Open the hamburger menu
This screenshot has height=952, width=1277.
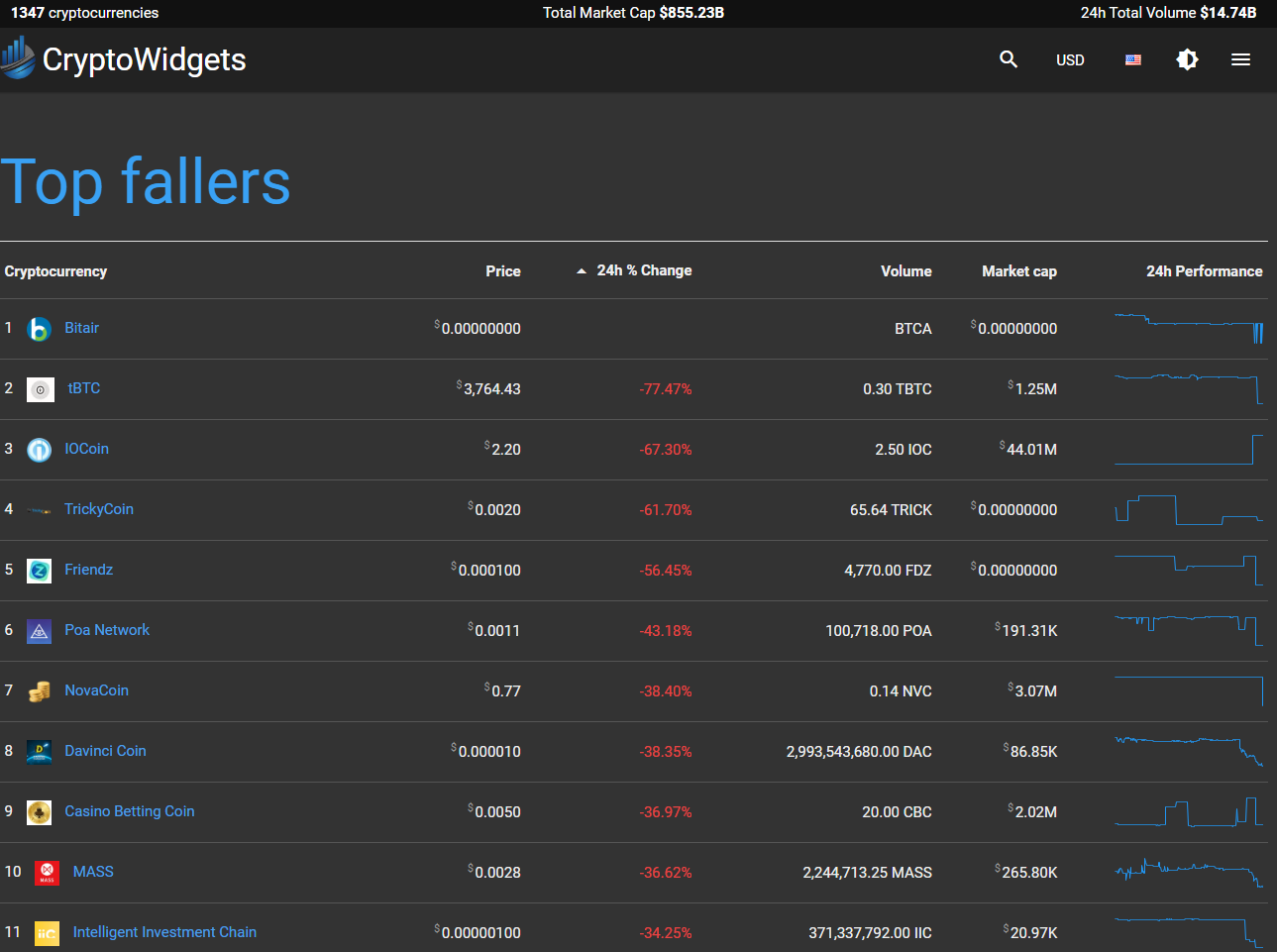click(1240, 59)
